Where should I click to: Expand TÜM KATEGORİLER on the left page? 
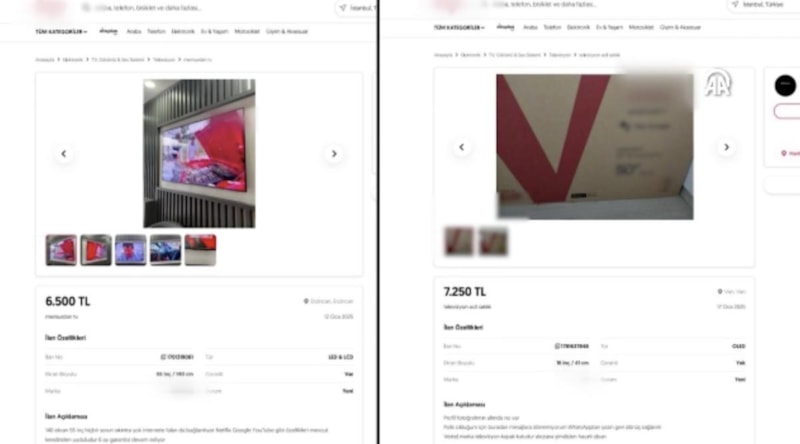(61, 32)
